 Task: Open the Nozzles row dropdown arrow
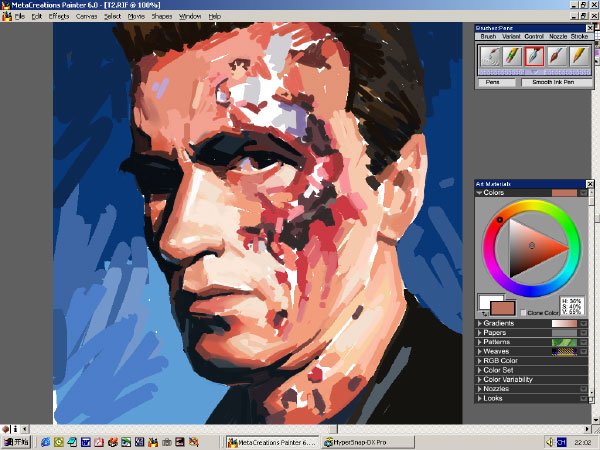pos(583,389)
